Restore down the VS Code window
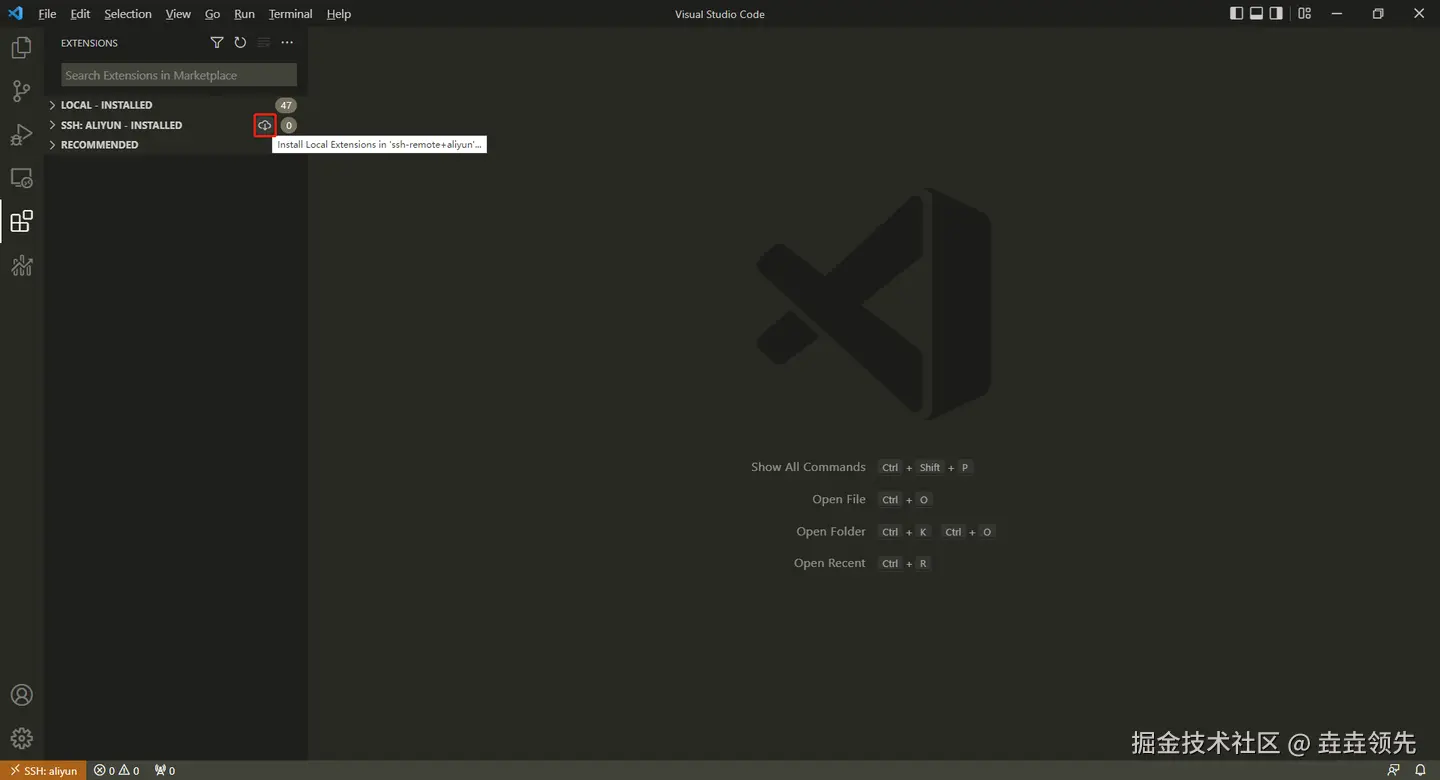The height and width of the screenshot is (780, 1440). click(1378, 14)
